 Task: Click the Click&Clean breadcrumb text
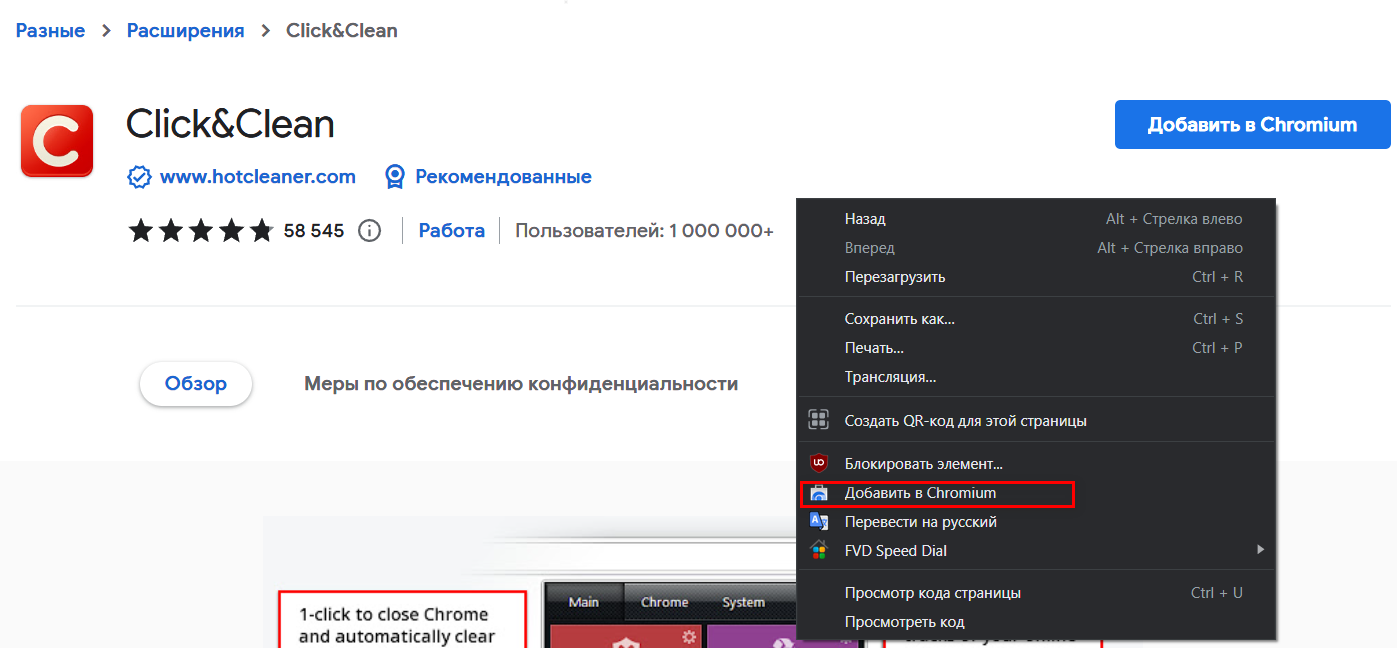[342, 31]
